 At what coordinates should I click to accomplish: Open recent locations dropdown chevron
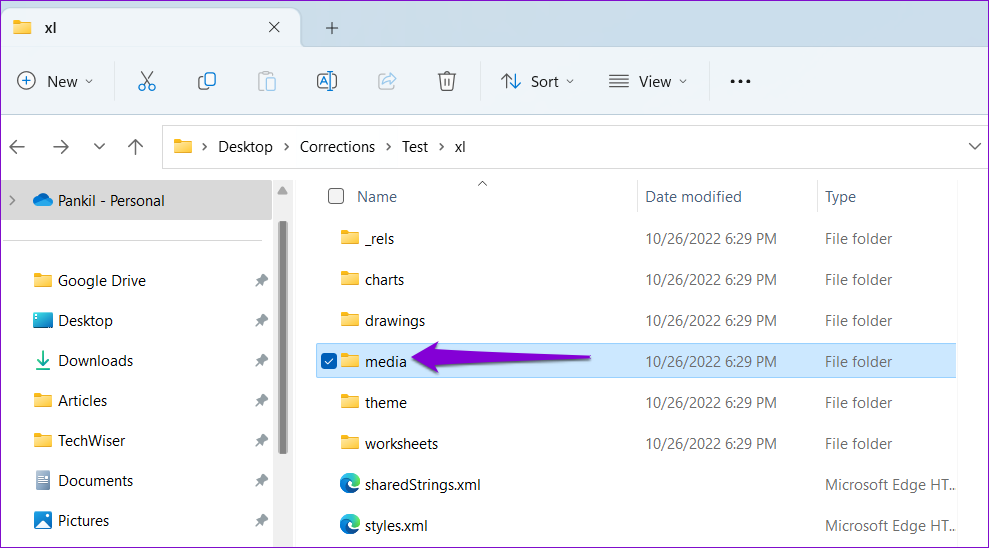99,147
